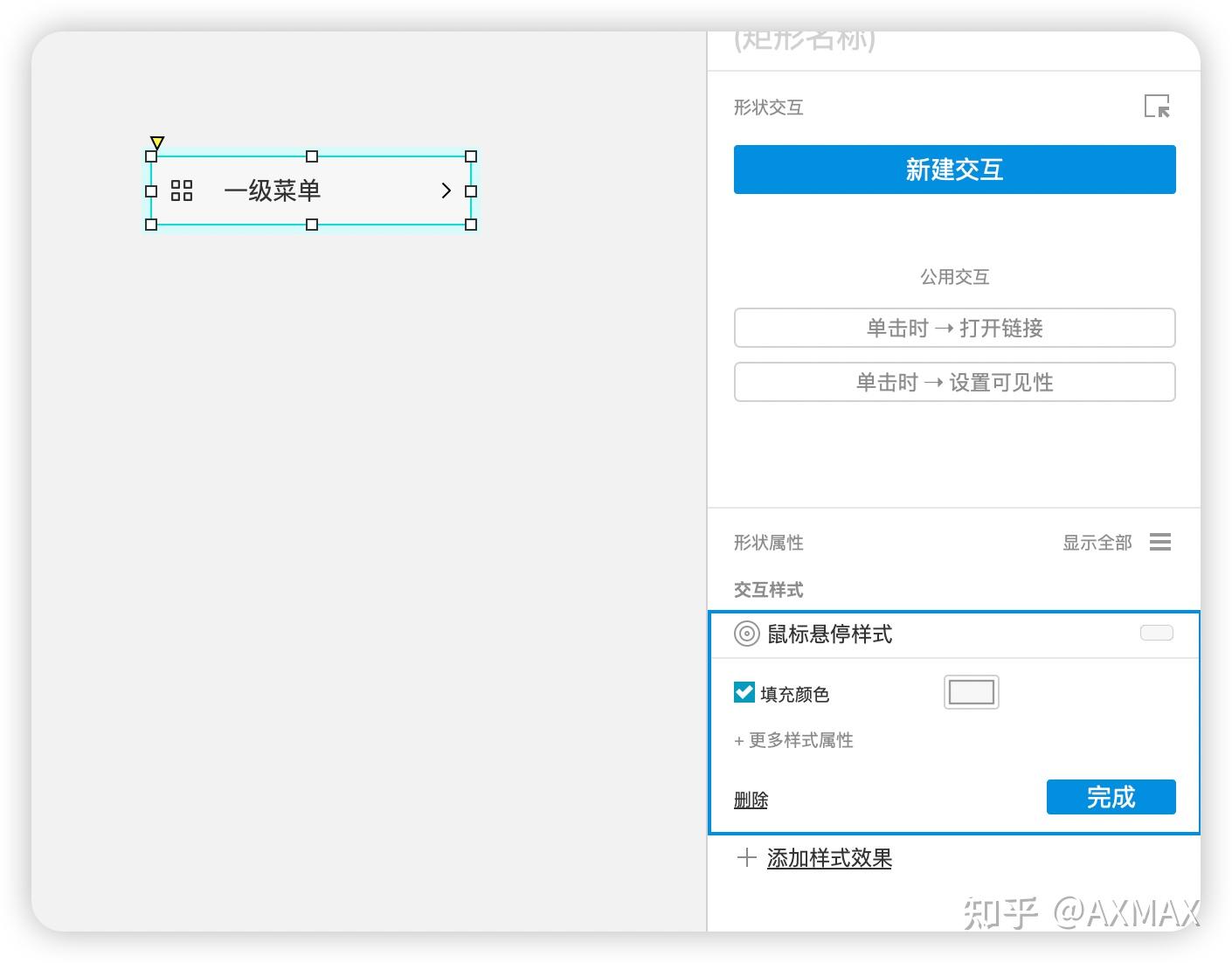Click 显示全部 to show all shape properties
This screenshot has width=1232, height=963.
(1096, 542)
